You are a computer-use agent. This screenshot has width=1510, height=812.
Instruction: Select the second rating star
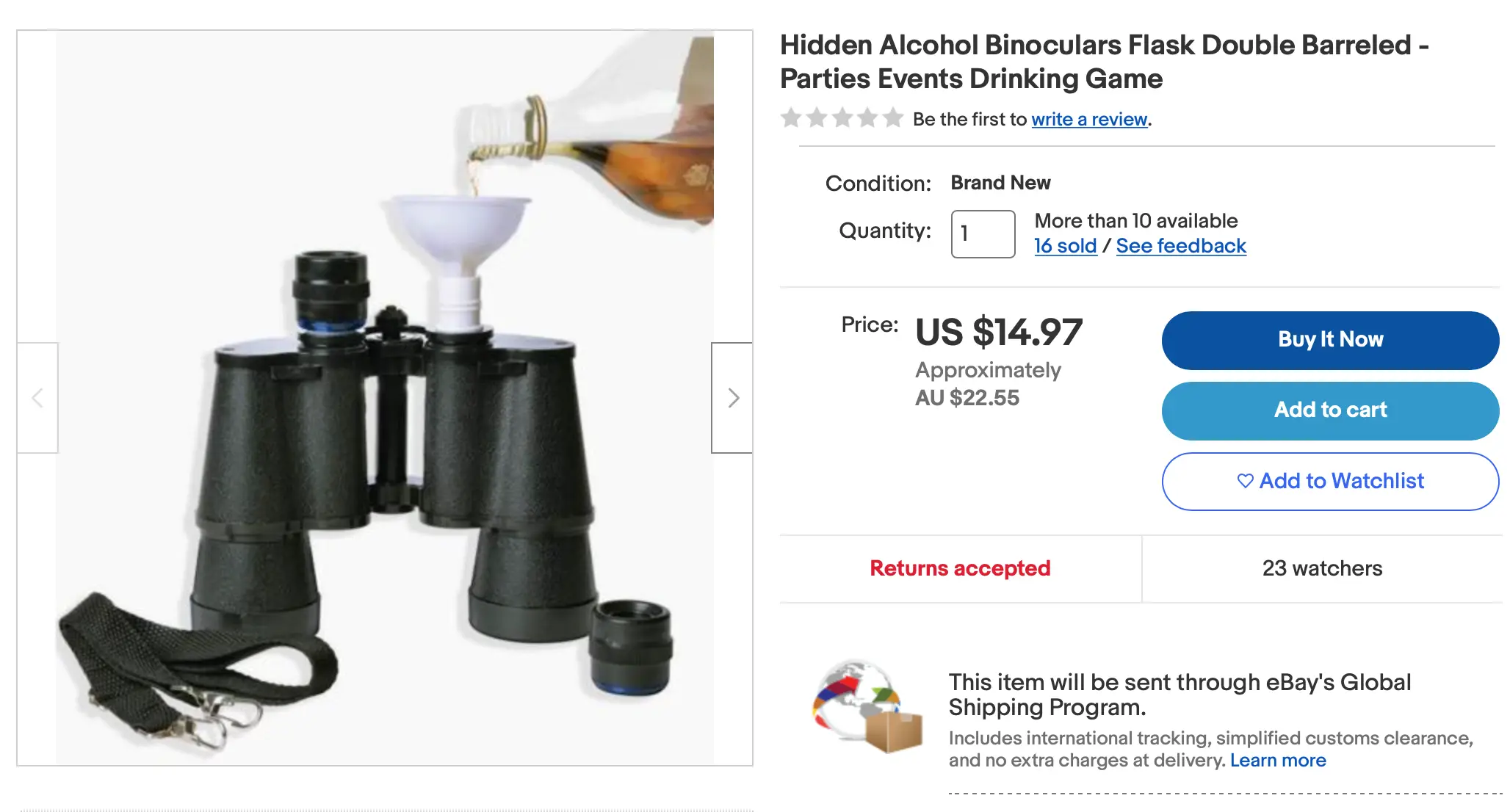pos(817,118)
